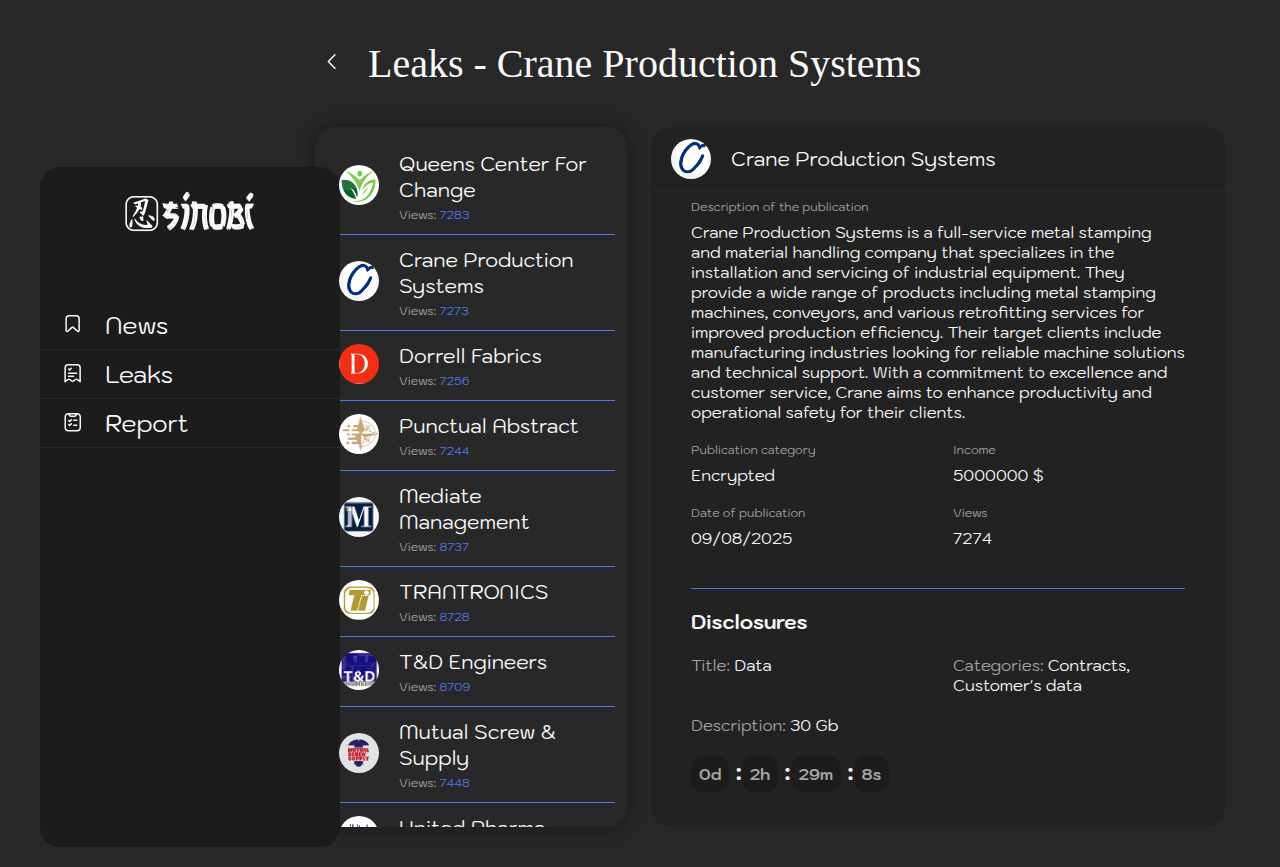The width and height of the screenshot is (1280, 867).
Task: Open the TRANTRONICS entry title
Action: [x=473, y=592]
